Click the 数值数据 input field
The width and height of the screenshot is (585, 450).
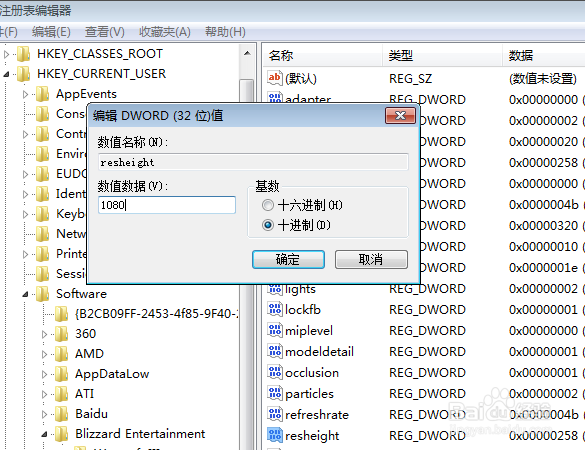pyautogui.click(x=167, y=205)
